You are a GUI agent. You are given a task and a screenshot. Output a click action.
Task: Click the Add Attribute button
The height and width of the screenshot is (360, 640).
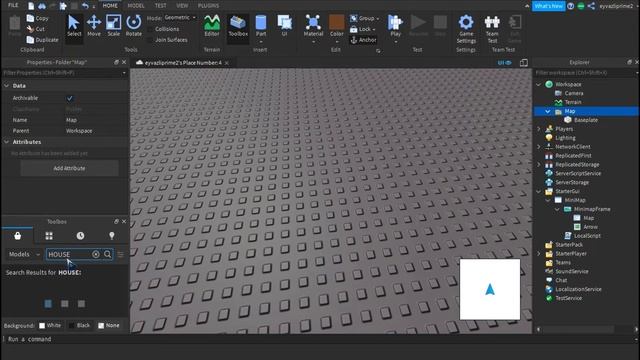tap(69, 168)
